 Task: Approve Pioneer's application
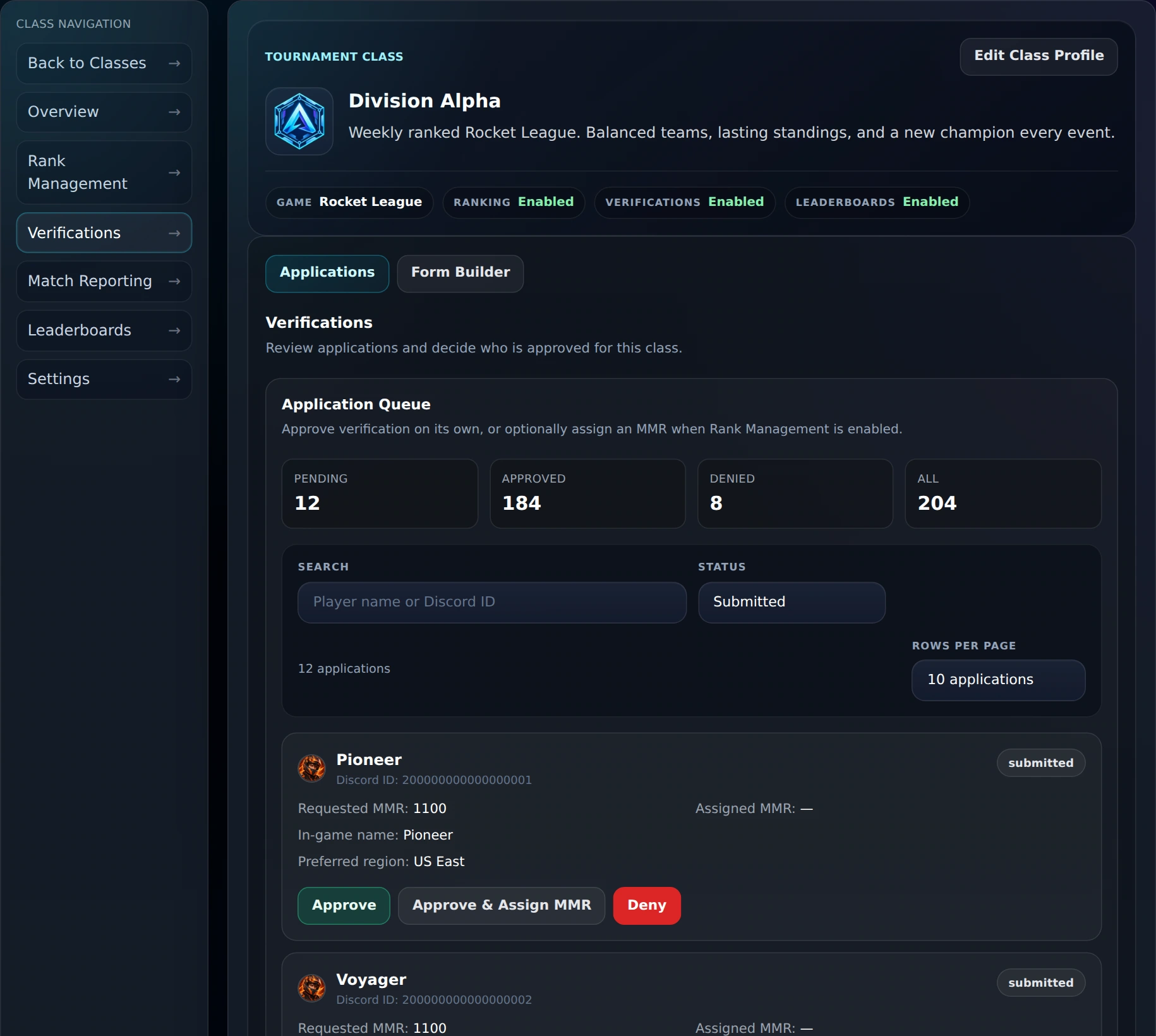click(344, 905)
